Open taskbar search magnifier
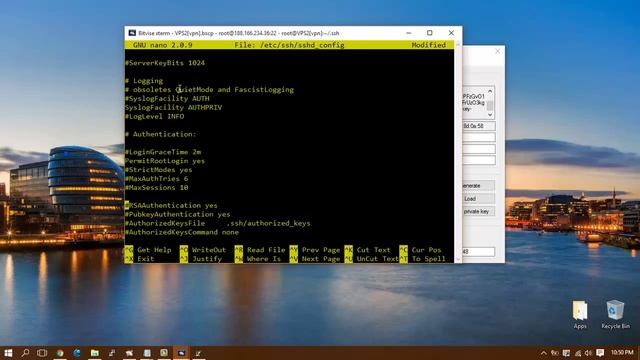This screenshot has width=640, height=360. tap(25, 353)
